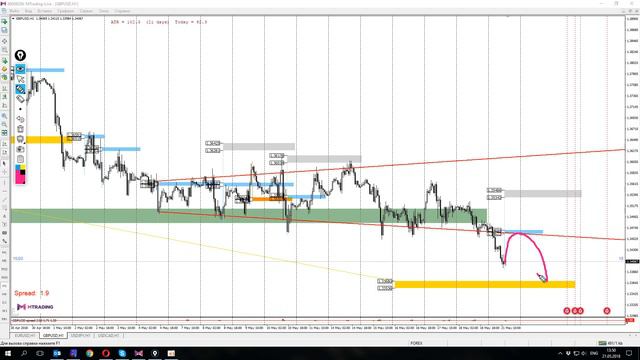The height and width of the screenshot is (360, 640).
Task: Click the connection status traffic indicator
Action: pyautogui.click(x=611, y=343)
